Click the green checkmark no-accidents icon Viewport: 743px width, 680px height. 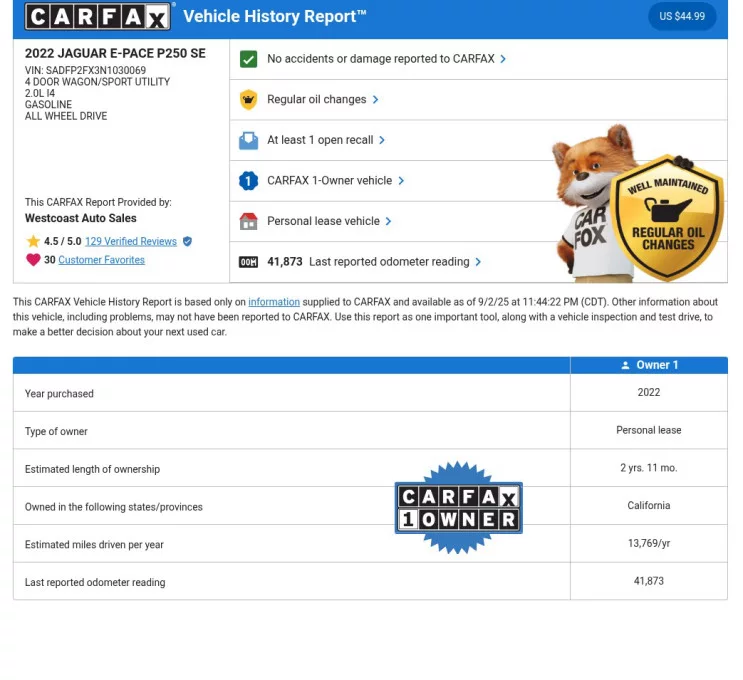[x=249, y=59]
